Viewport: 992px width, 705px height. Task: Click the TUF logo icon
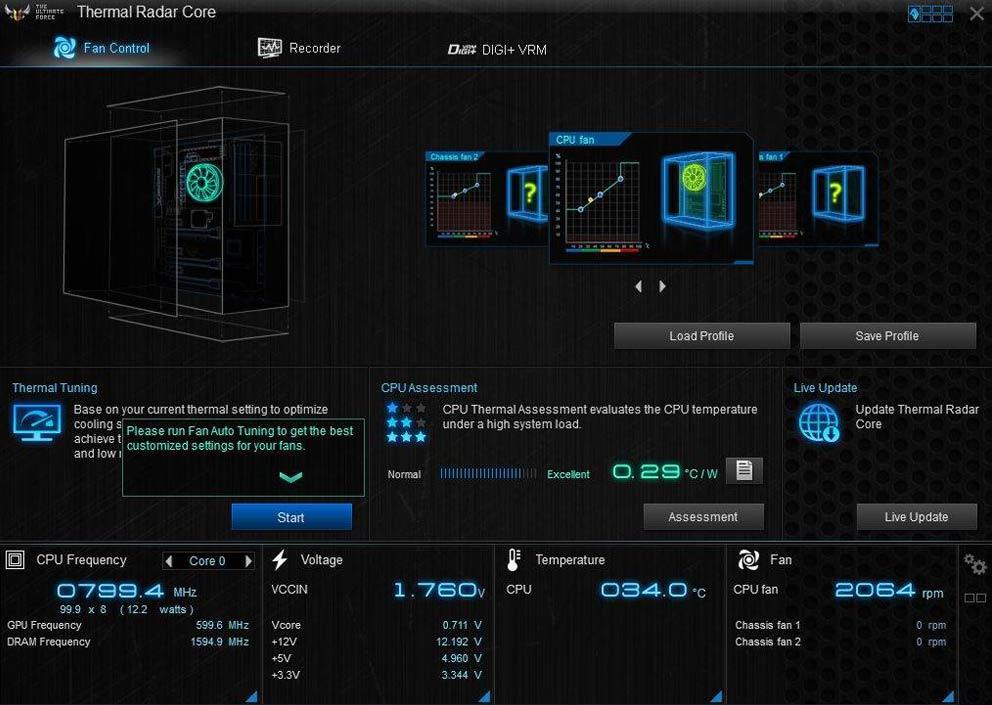17,11
